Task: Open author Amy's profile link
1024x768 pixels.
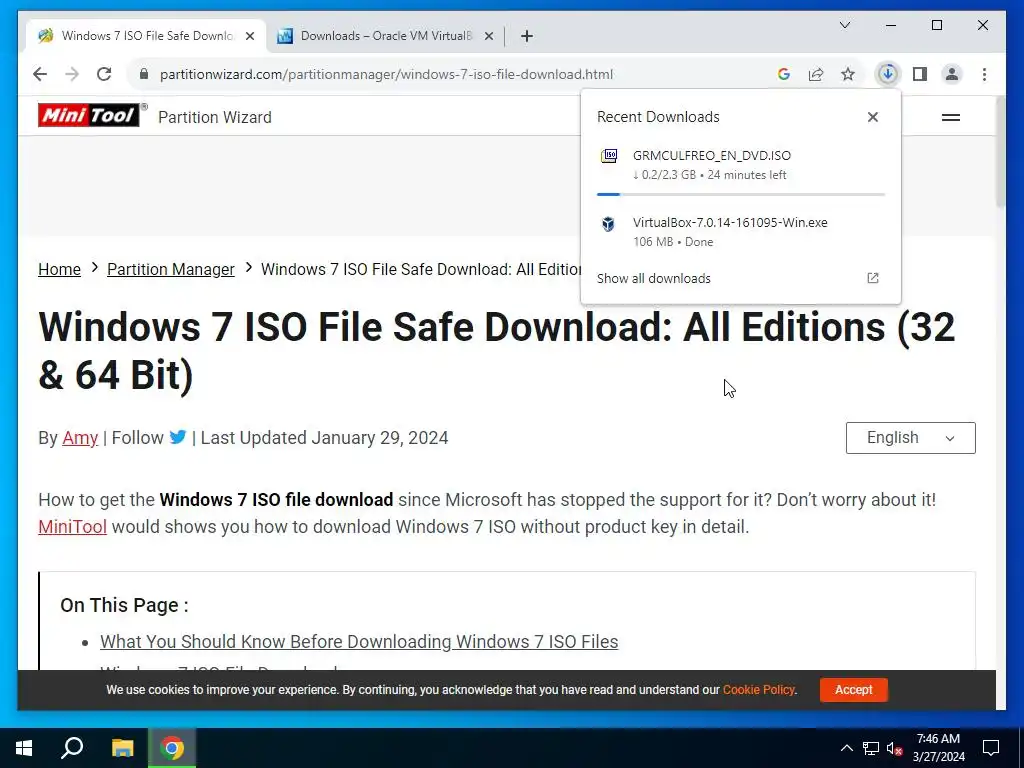Action: (80, 438)
